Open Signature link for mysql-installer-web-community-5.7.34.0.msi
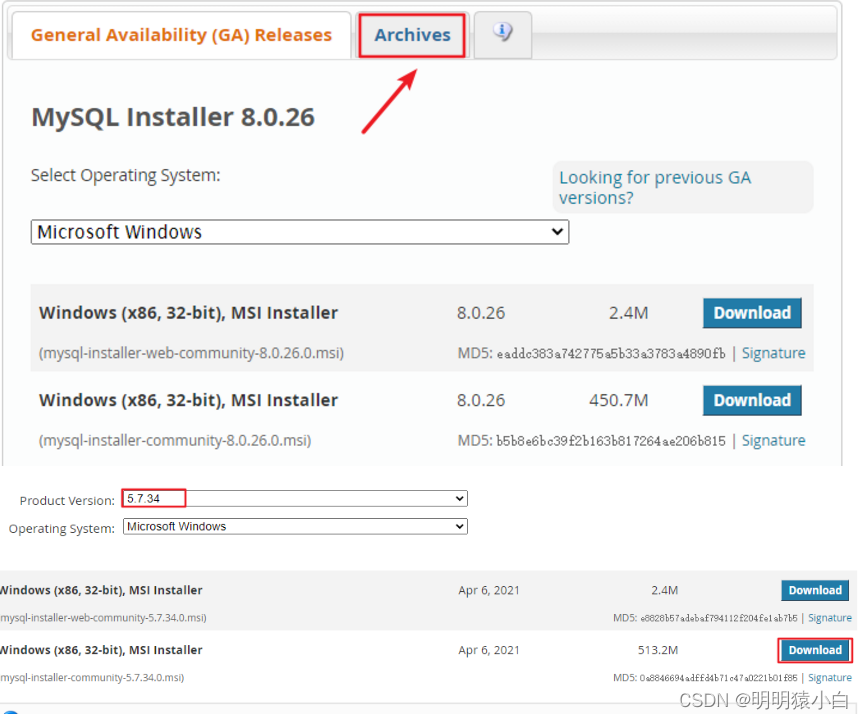The width and height of the screenshot is (863, 719). (829, 619)
